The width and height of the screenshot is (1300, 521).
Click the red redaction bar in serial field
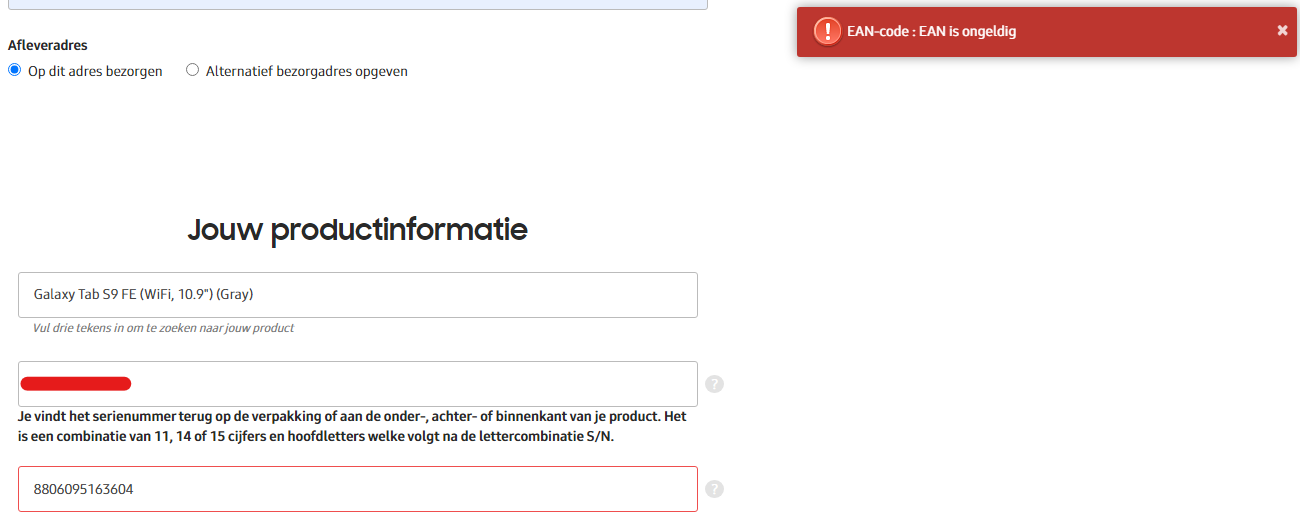click(76, 383)
